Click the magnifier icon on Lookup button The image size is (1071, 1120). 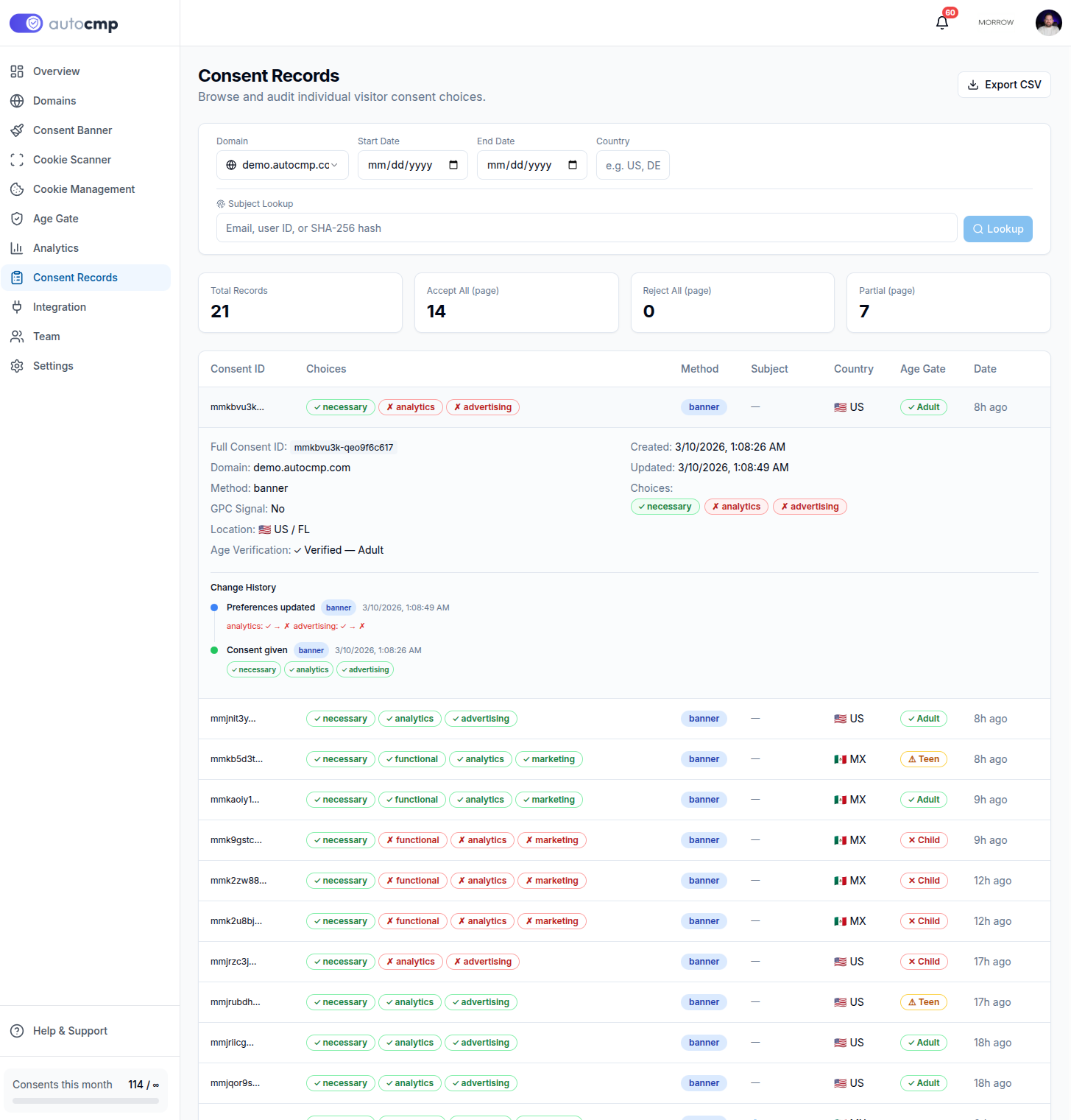(978, 229)
